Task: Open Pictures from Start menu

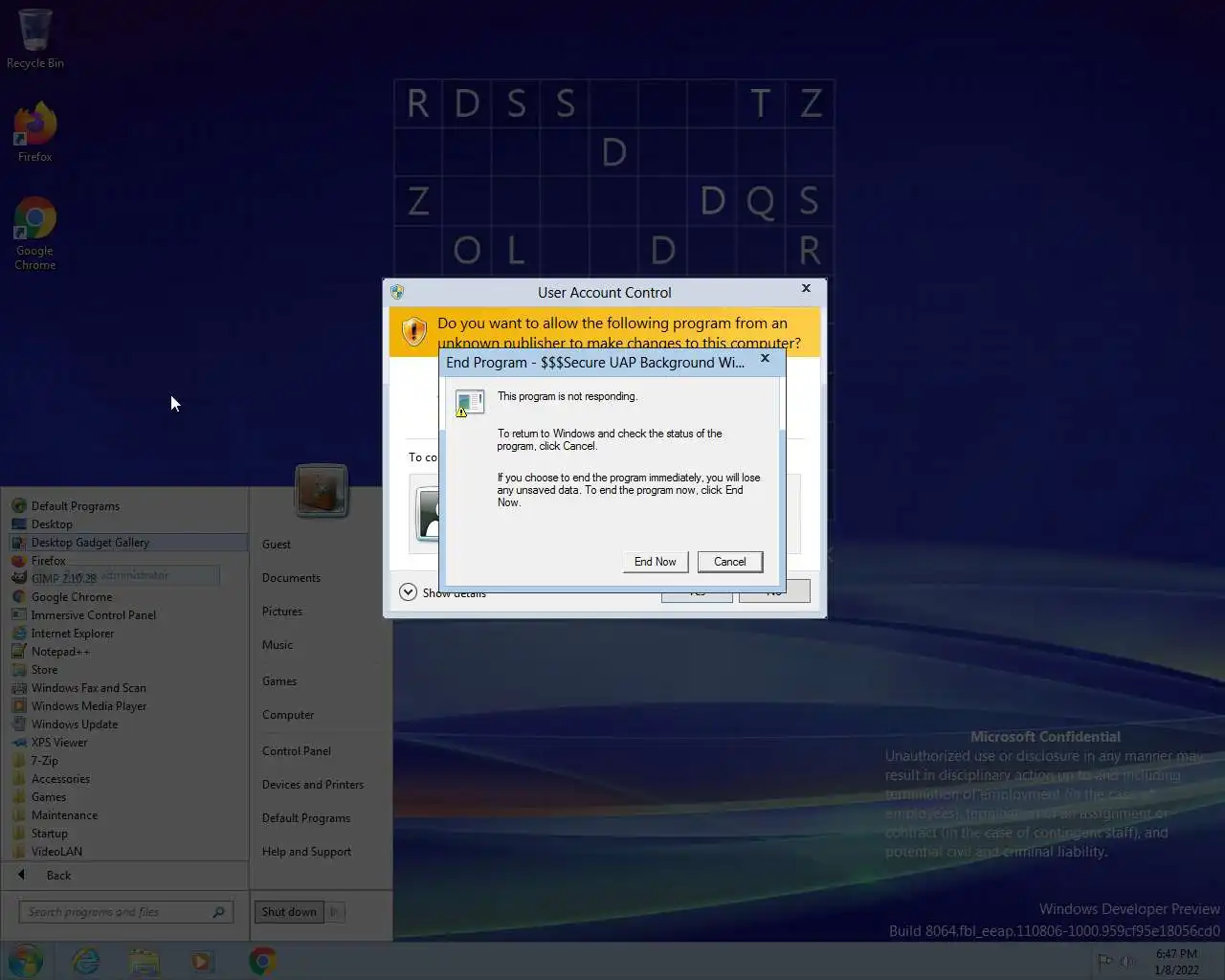Action: tap(282, 612)
